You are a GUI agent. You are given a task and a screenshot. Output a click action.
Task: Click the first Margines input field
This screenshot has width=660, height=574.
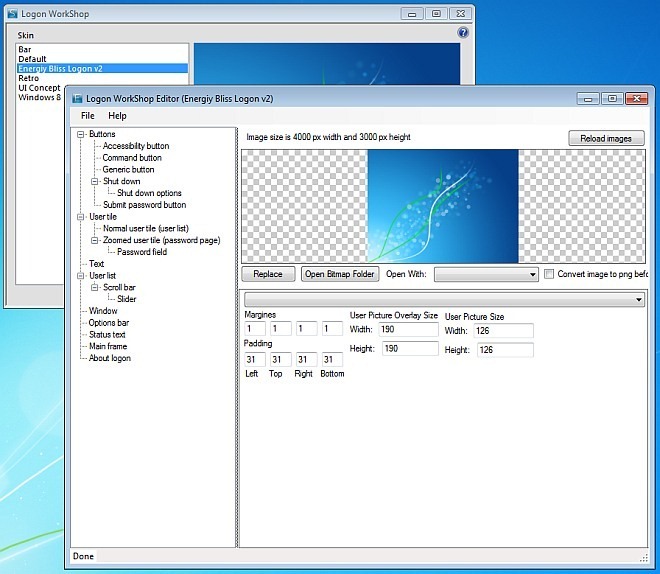255,329
